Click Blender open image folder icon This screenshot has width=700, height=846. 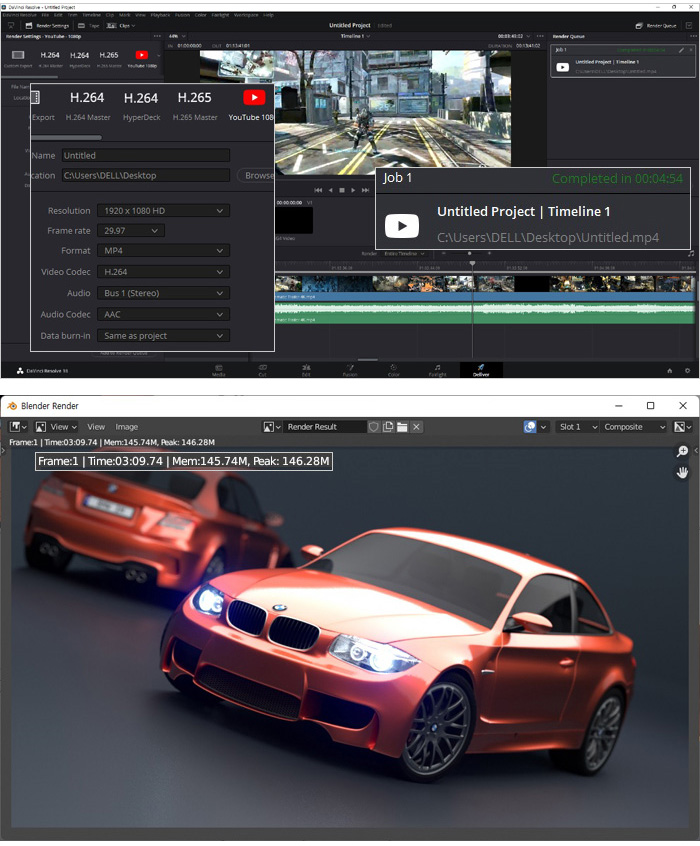(x=402, y=427)
